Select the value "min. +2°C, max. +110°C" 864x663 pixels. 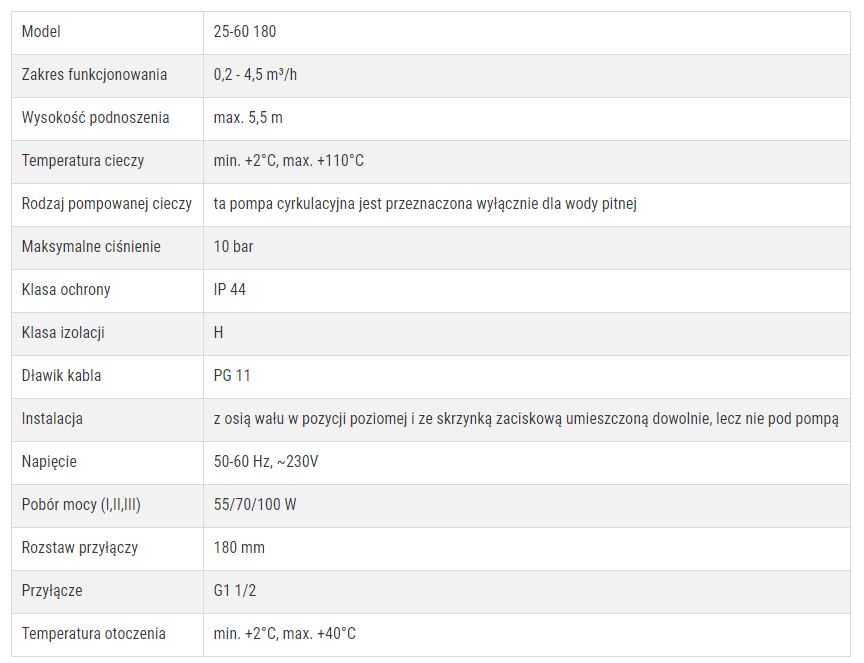click(288, 161)
